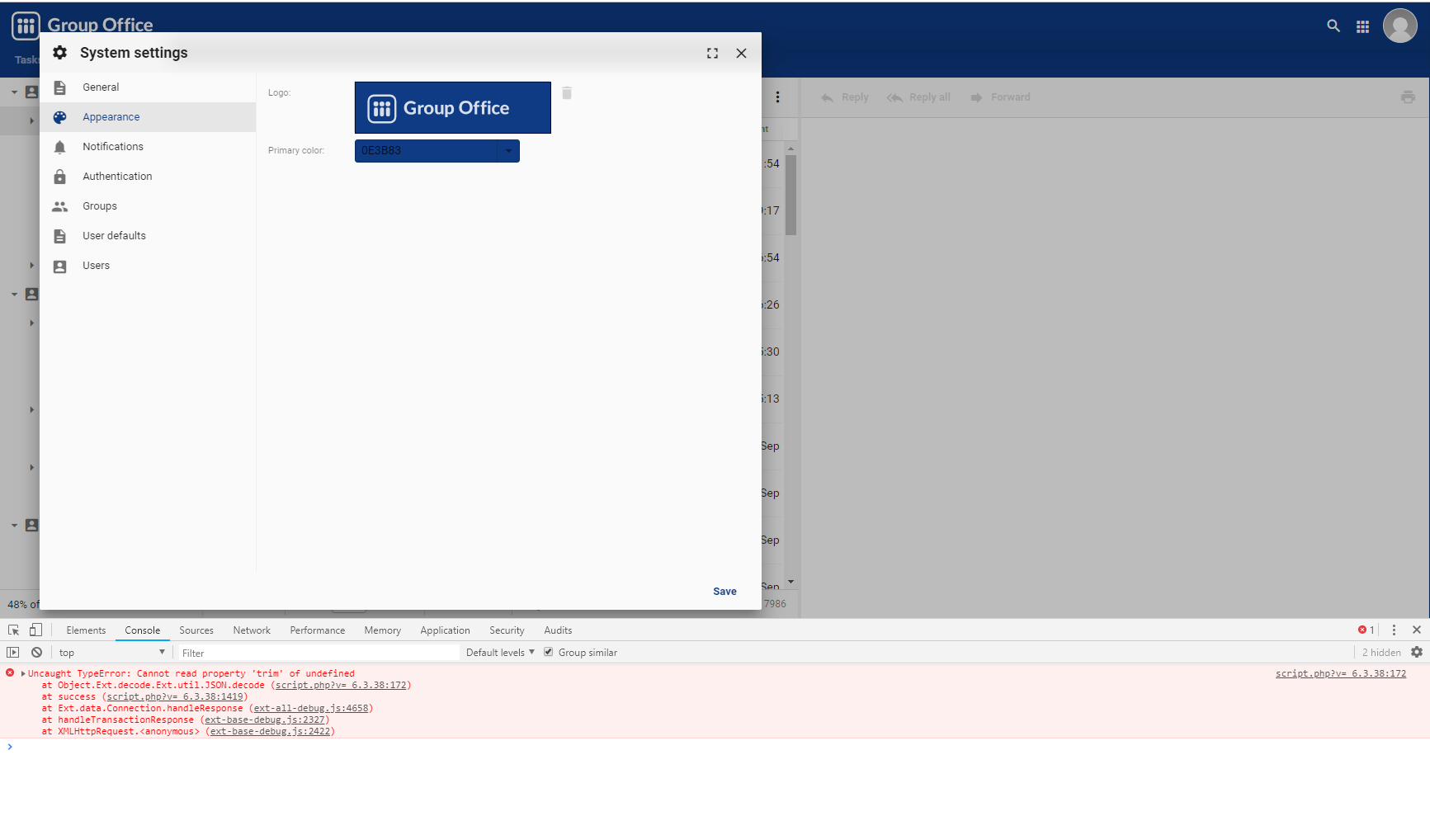1430x840 pixels.
Task: Click the user avatar in the top right
Action: click(x=1400, y=26)
